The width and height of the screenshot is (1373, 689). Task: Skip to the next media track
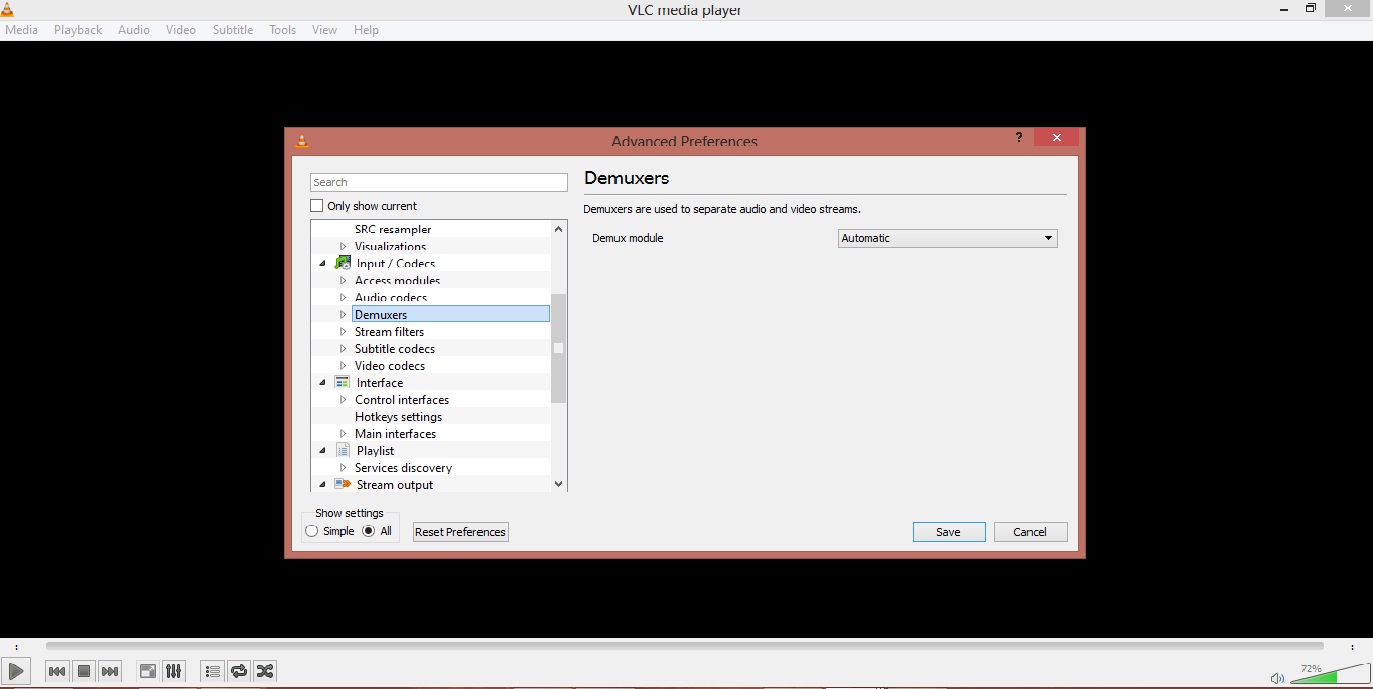110,671
